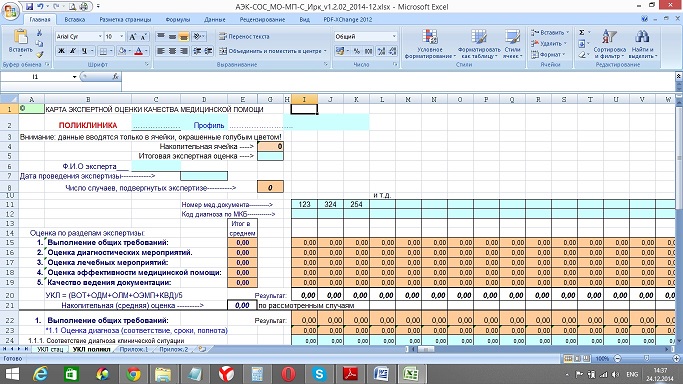Open the number format dropdown (Общий)
The image size is (683, 384).
(394, 37)
